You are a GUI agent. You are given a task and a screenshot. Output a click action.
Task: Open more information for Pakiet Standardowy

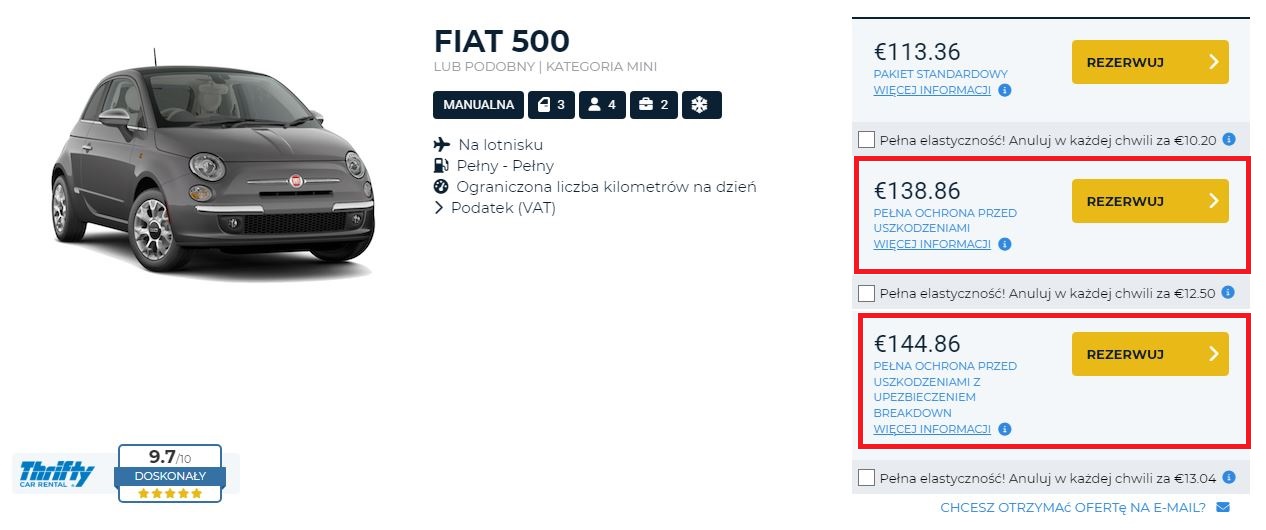click(x=932, y=90)
